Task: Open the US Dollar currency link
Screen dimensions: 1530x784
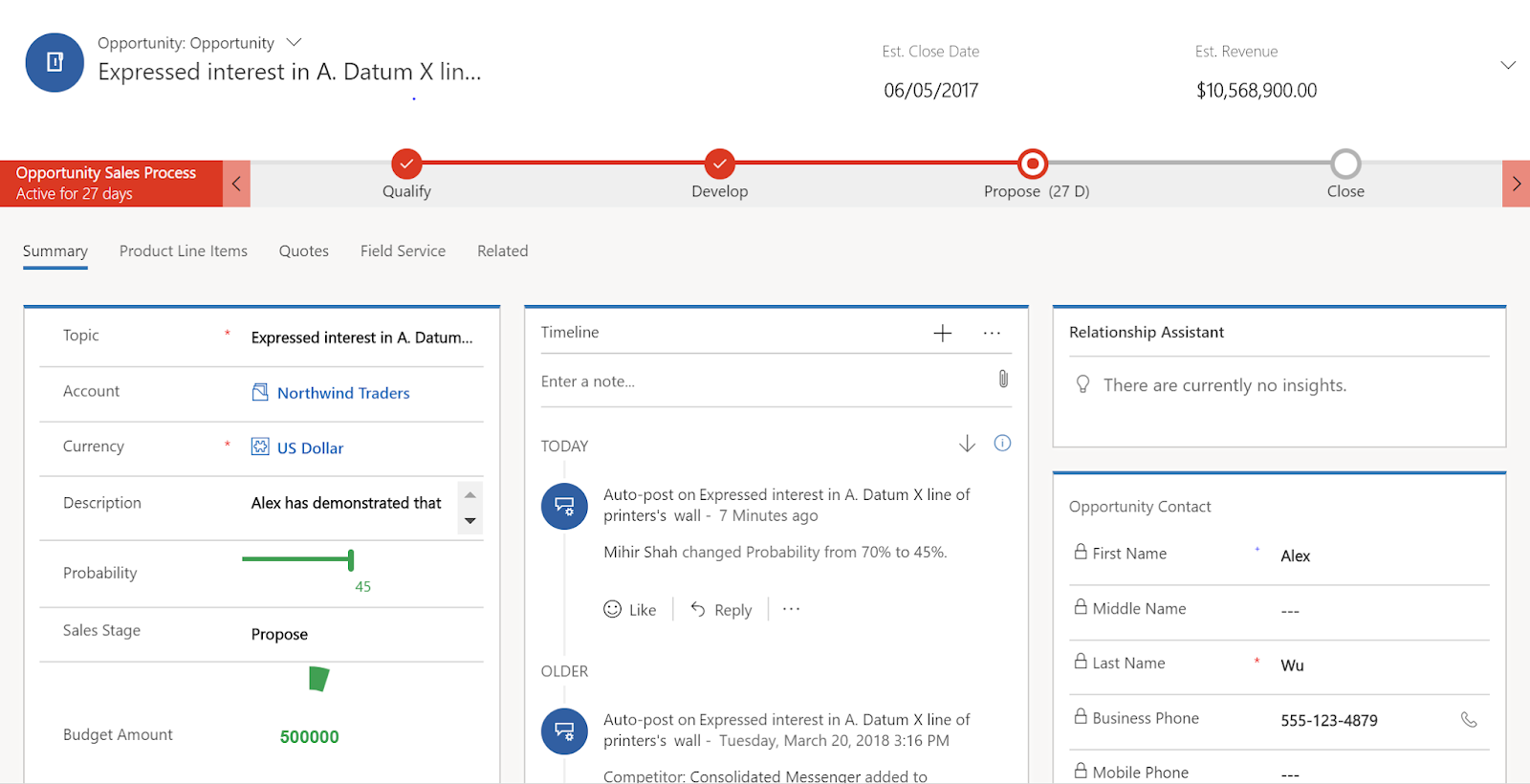Action: (x=310, y=448)
